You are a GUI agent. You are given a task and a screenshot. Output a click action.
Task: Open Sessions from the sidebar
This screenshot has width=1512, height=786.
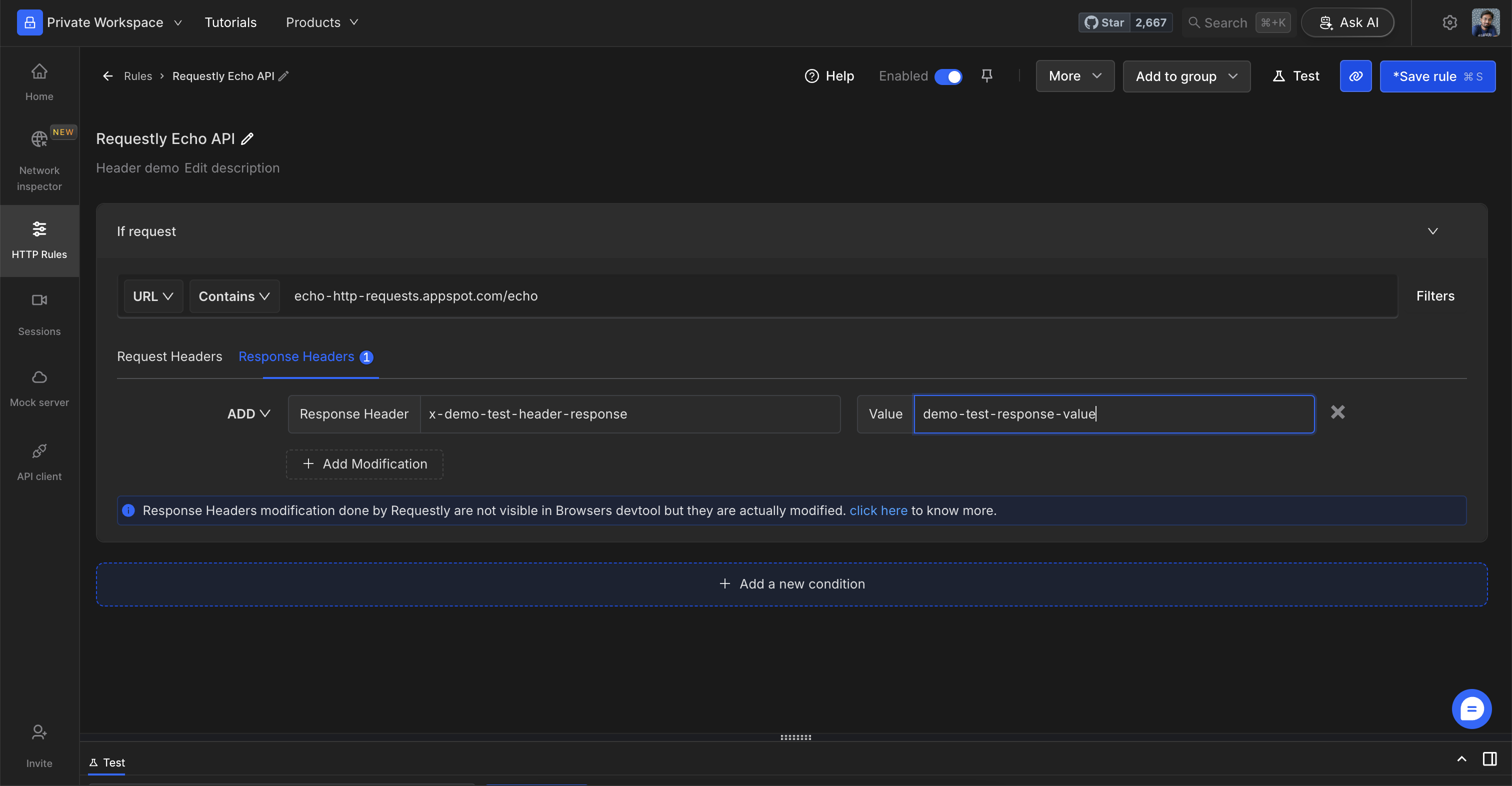click(38, 314)
